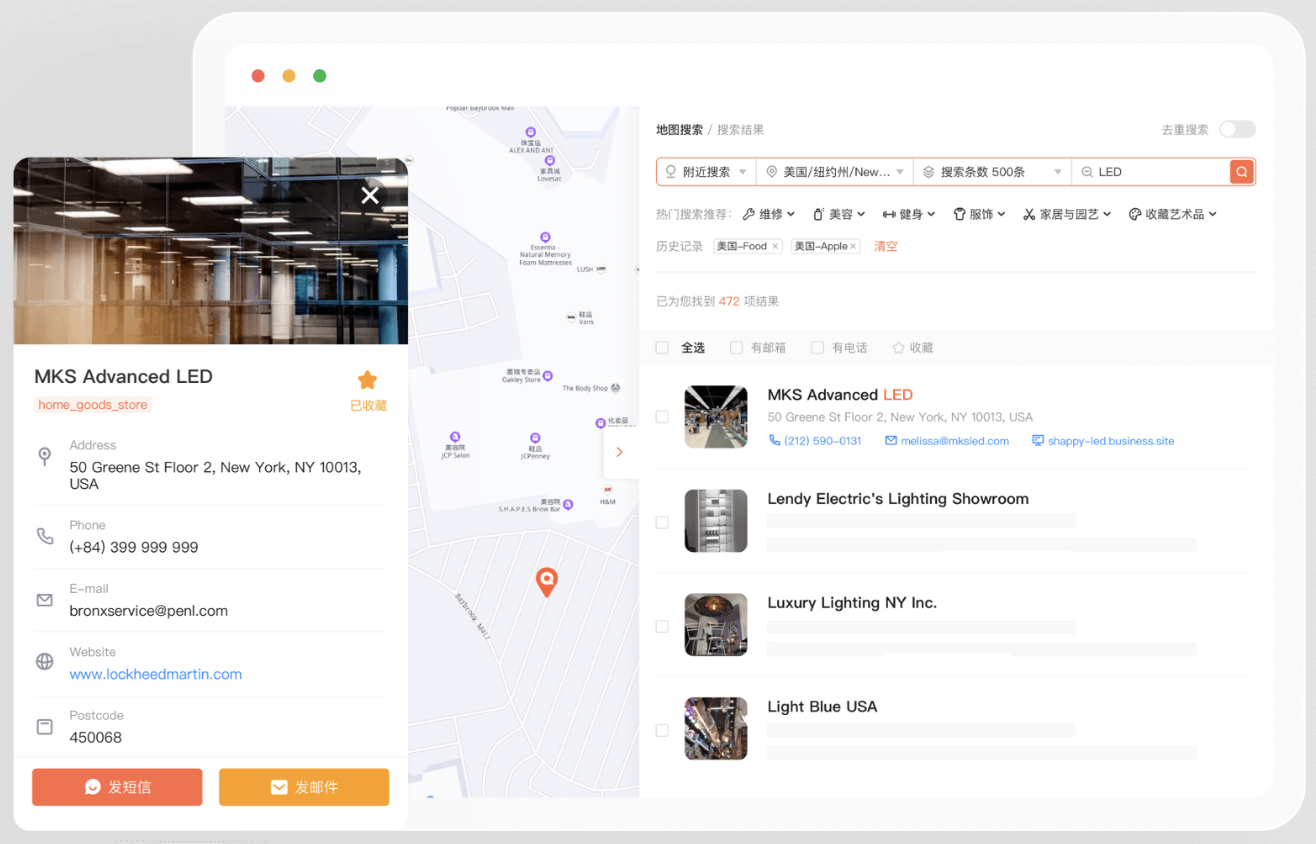
Task: Click the 发短信 button
Action: pyautogui.click(x=117, y=787)
